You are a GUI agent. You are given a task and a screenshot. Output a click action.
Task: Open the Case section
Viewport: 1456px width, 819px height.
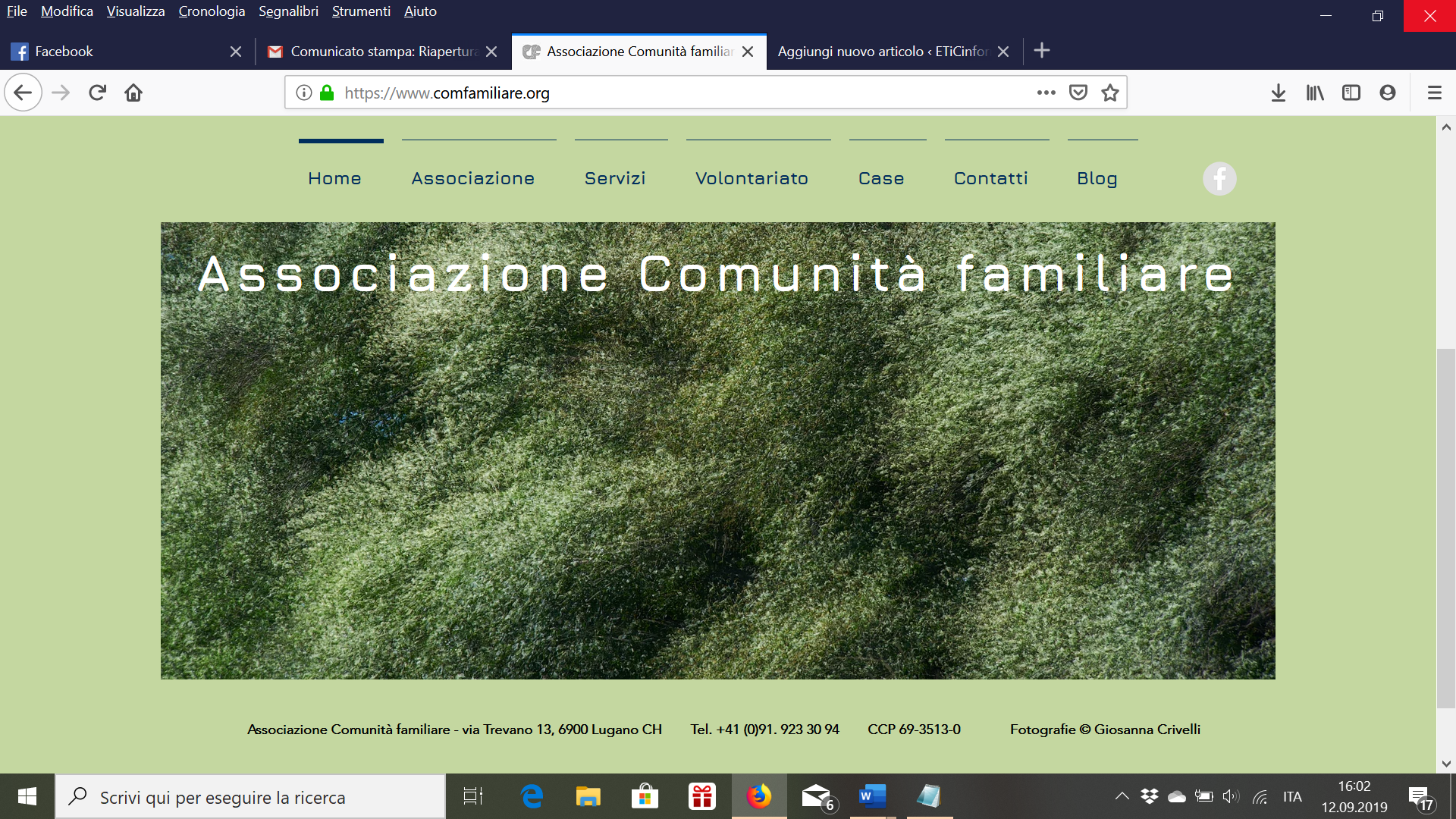coord(881,178)
